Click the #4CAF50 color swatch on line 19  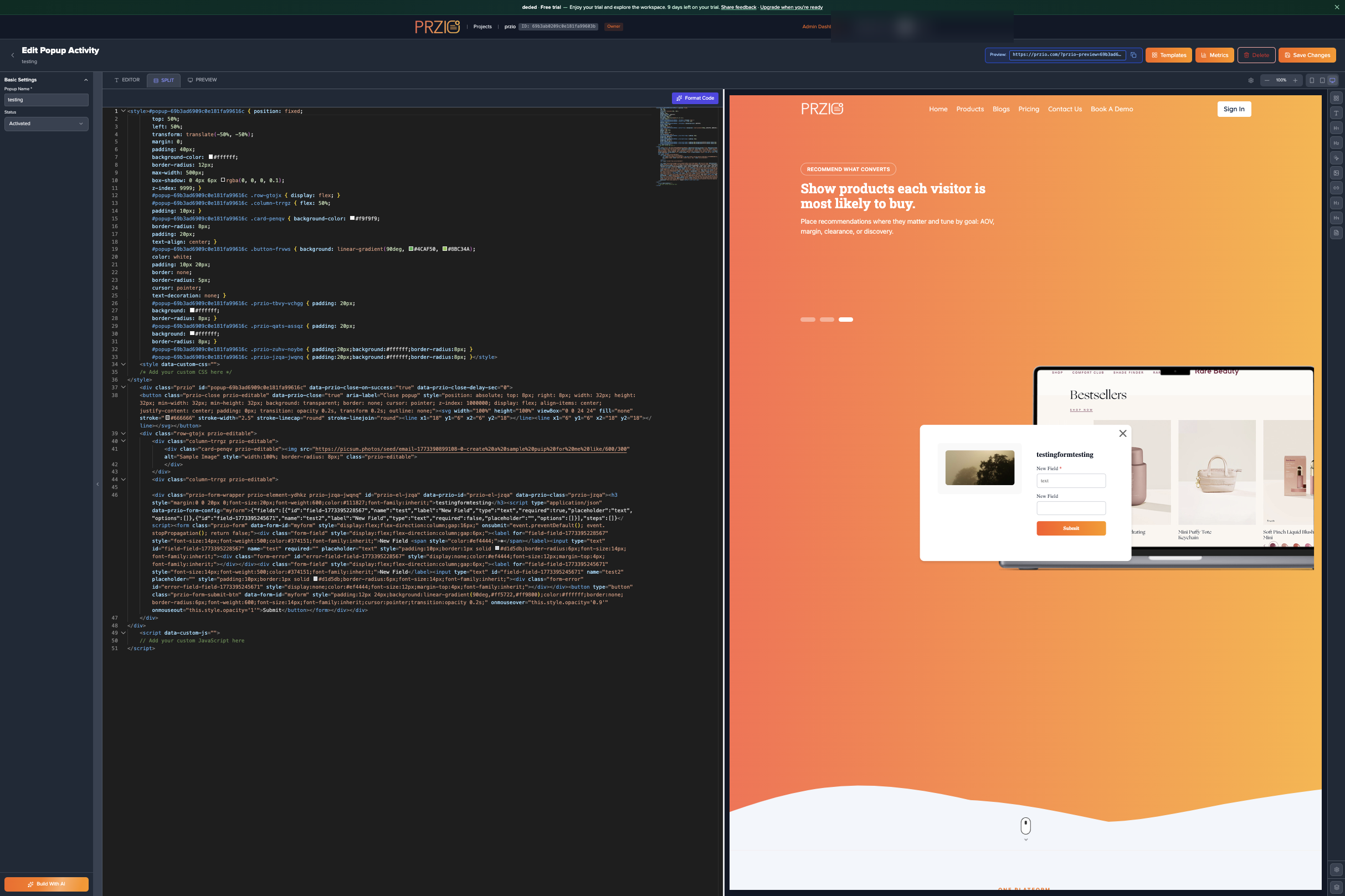pyautogui.click(x=410, y=249)
